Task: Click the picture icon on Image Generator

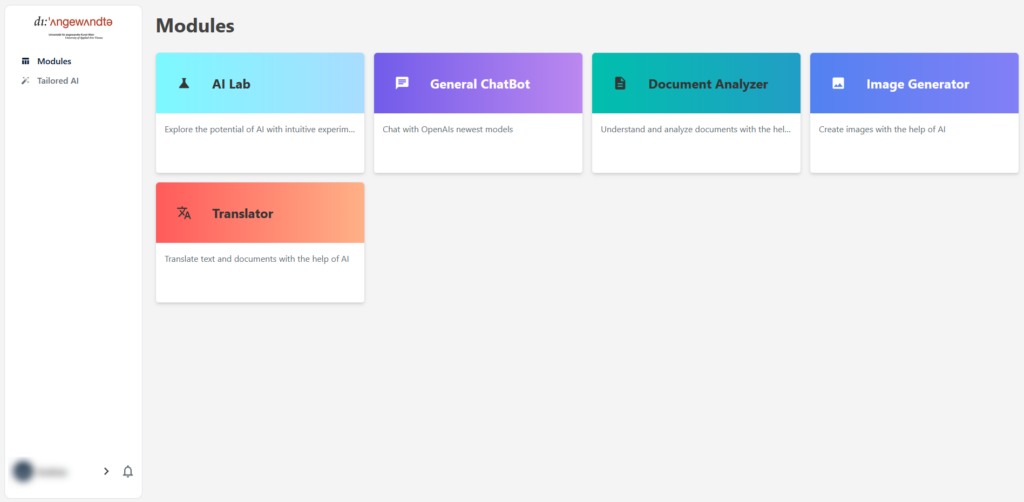Action: click(838, 84)
